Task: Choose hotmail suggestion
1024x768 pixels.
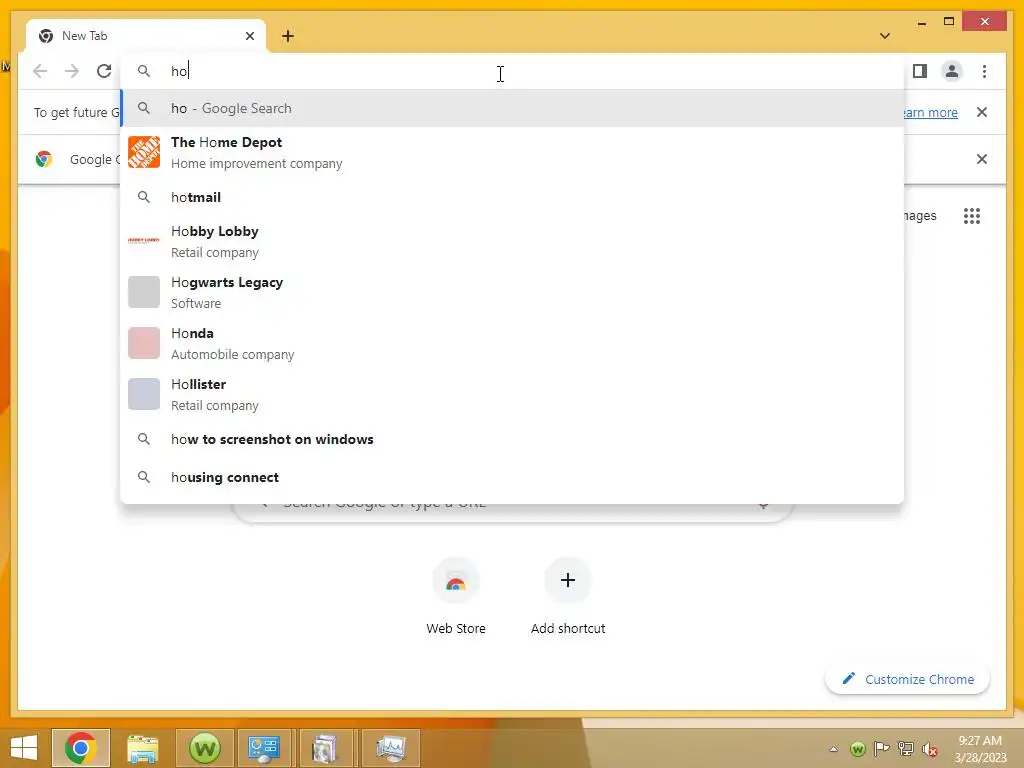Action: coord(513,197)
